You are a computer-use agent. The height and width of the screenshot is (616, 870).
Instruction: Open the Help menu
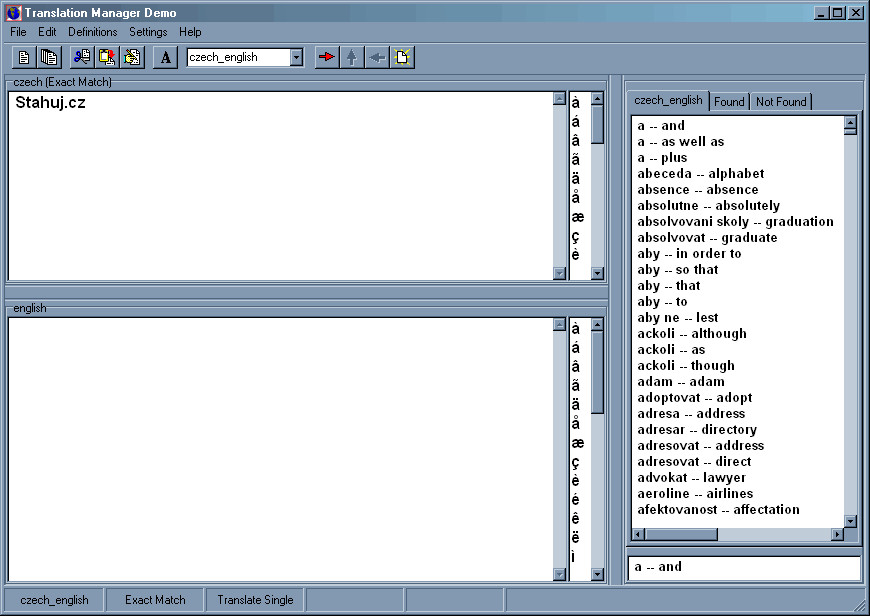190,32
